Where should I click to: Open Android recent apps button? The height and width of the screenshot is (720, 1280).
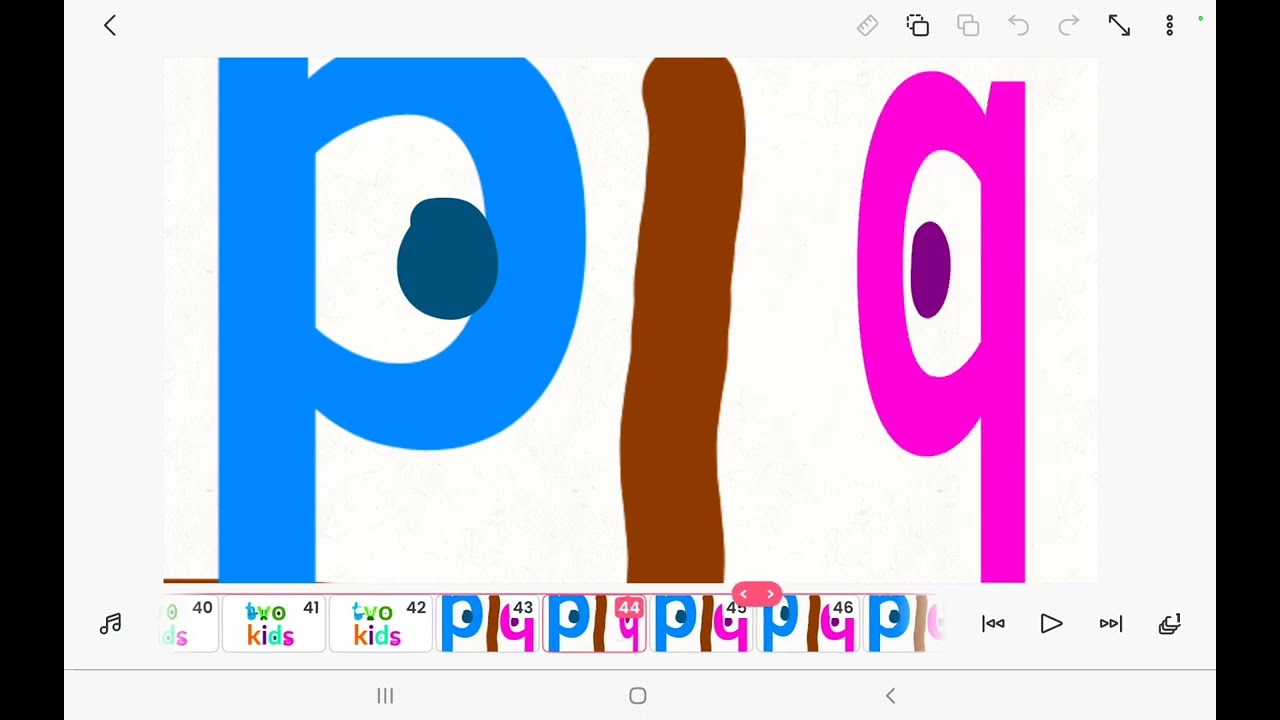pos(385,696)
